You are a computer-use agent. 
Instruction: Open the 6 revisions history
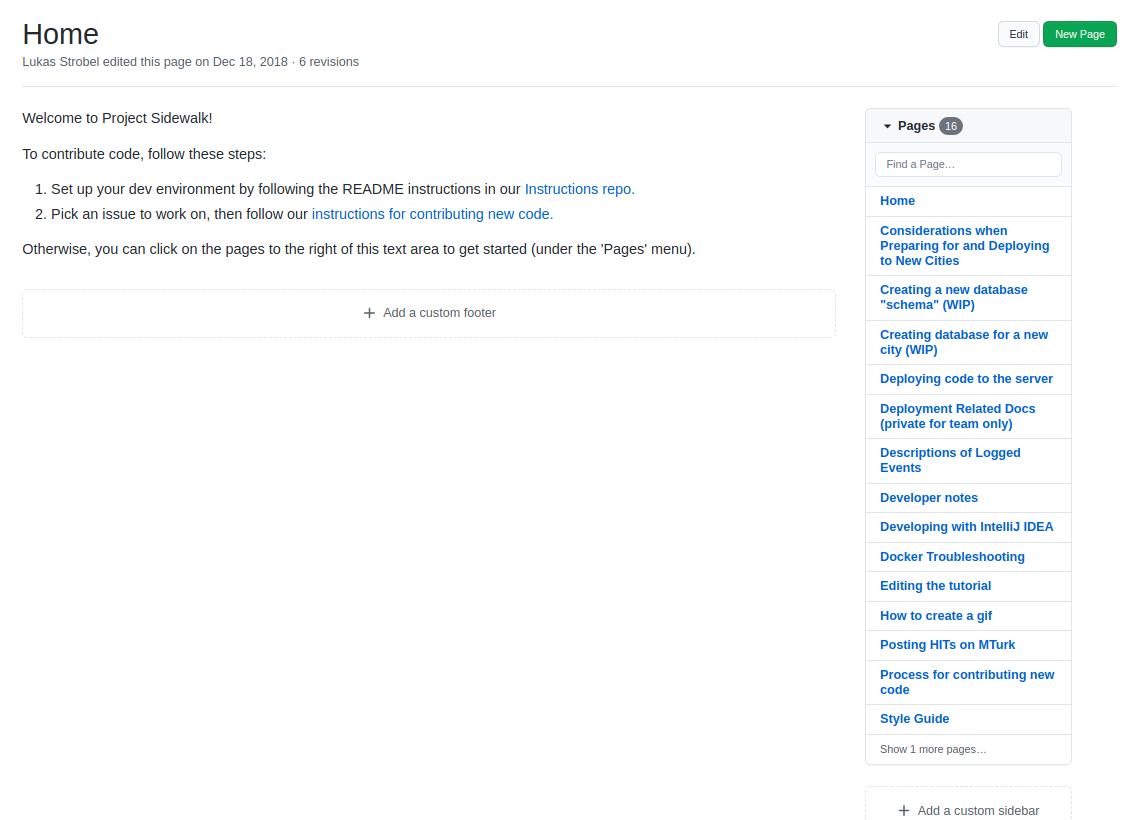[x=327, y=61]
